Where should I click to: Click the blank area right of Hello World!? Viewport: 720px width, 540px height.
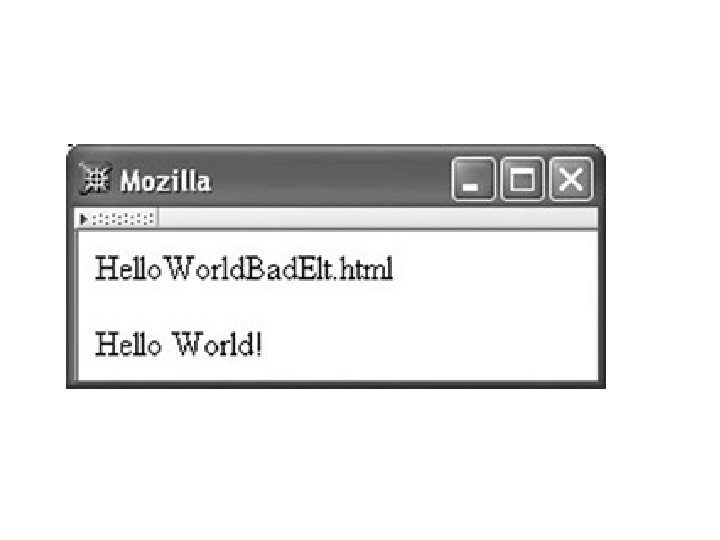(x=427, y=344)
